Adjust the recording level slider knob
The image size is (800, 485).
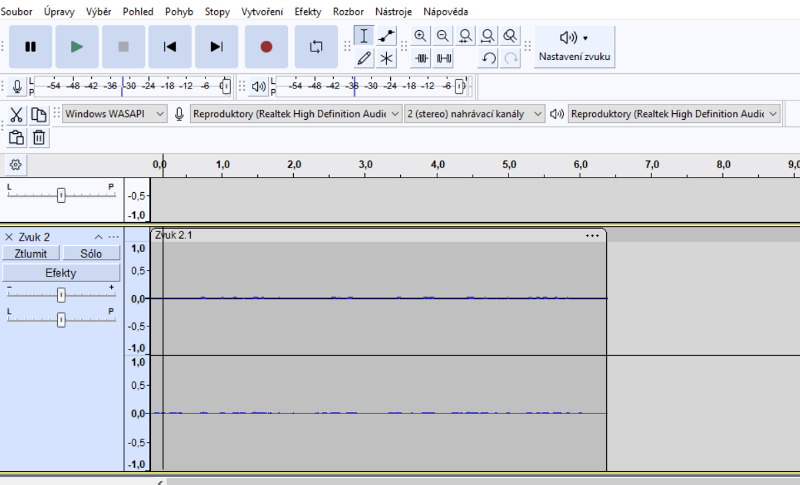[x=226, y=86]
